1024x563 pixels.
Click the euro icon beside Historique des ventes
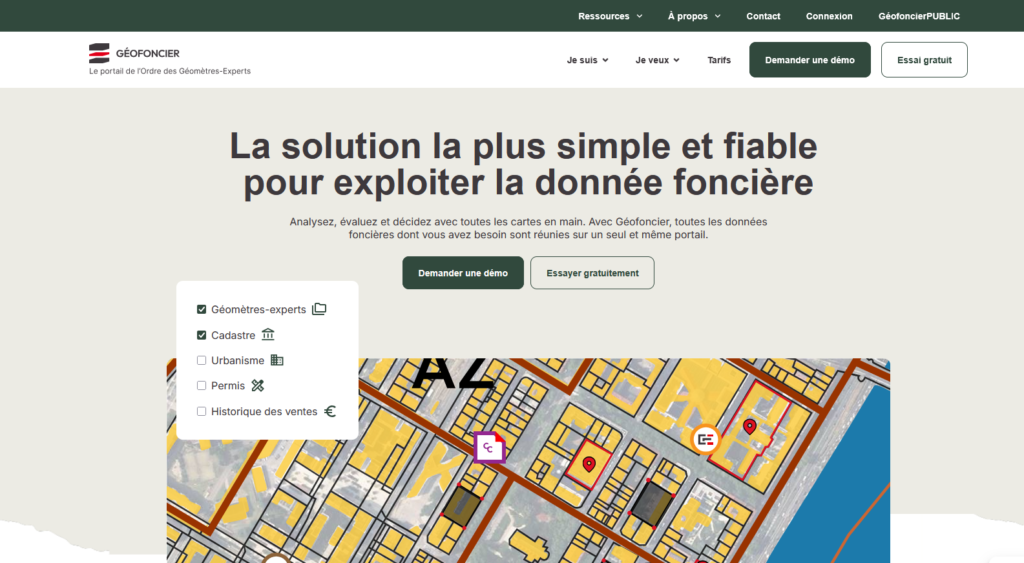pyautogui.click(x=330, y=411)
